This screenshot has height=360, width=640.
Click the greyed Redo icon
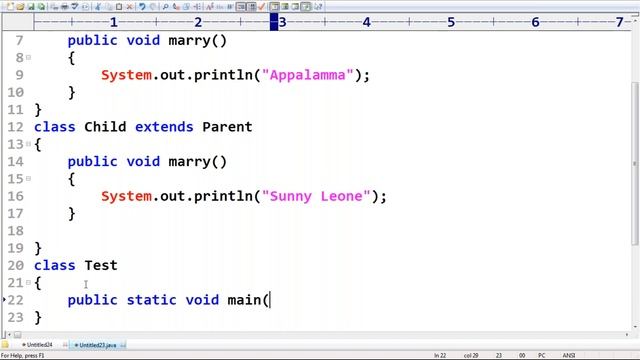[153, 7]
